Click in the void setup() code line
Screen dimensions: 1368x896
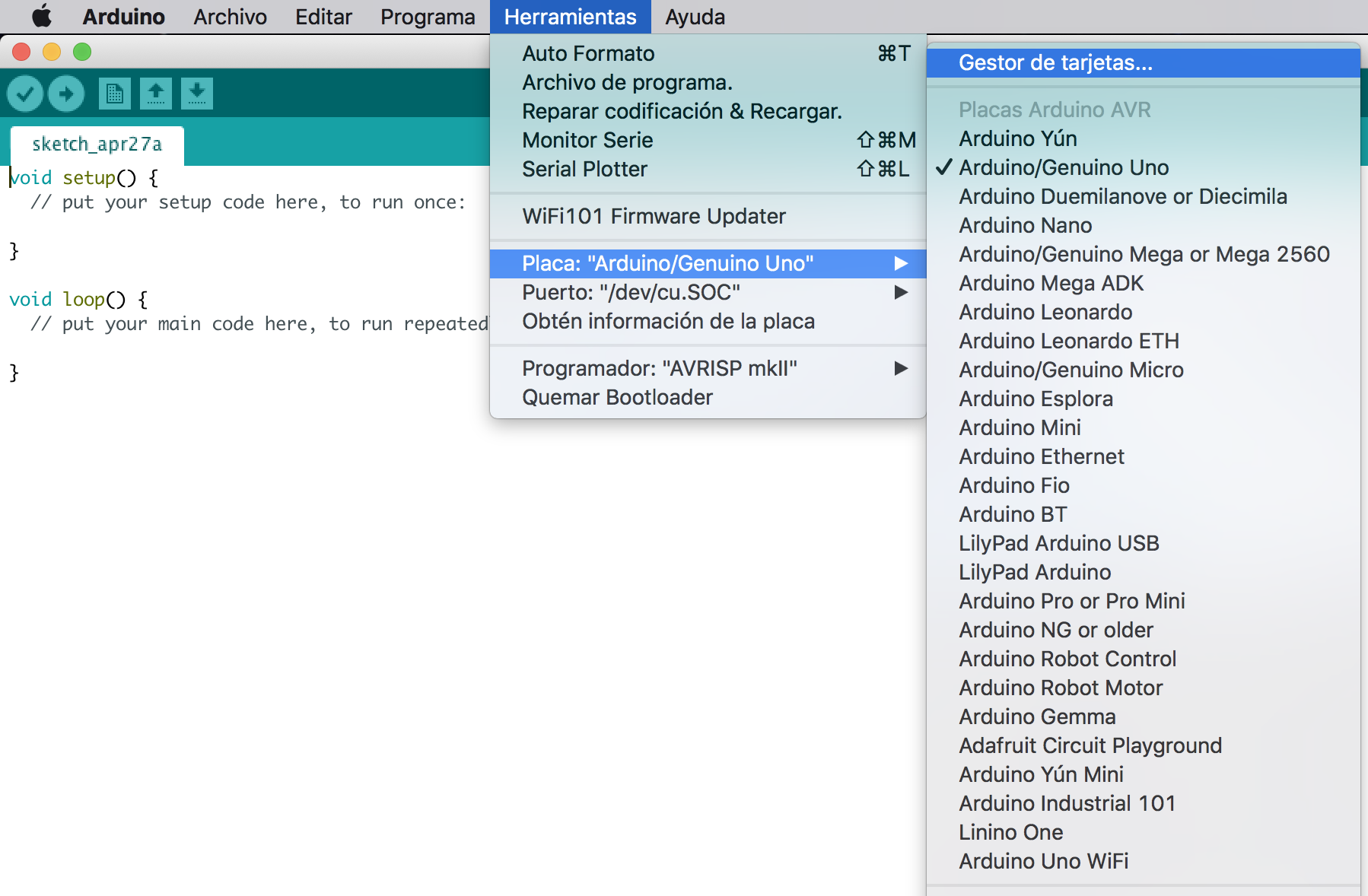[x=84, y=178]
